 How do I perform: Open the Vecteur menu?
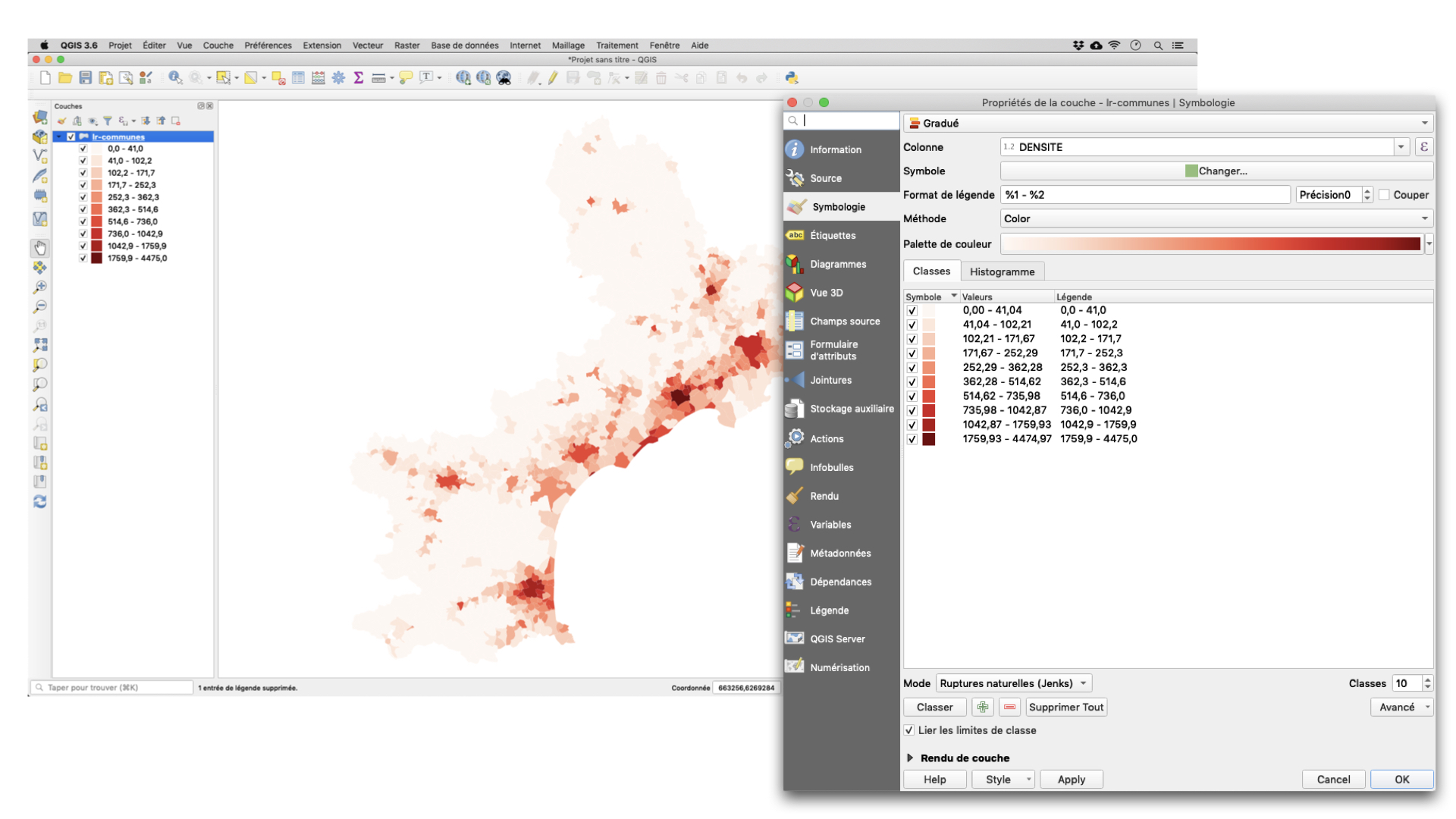(368, 45)
